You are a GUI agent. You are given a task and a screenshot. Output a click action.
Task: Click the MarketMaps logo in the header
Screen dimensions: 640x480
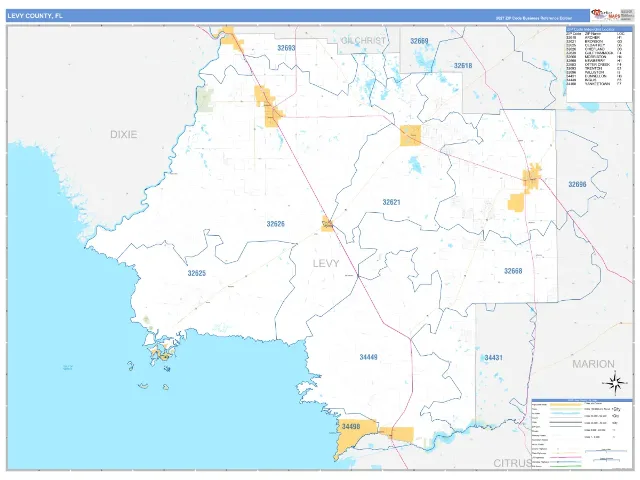[606, 16]
